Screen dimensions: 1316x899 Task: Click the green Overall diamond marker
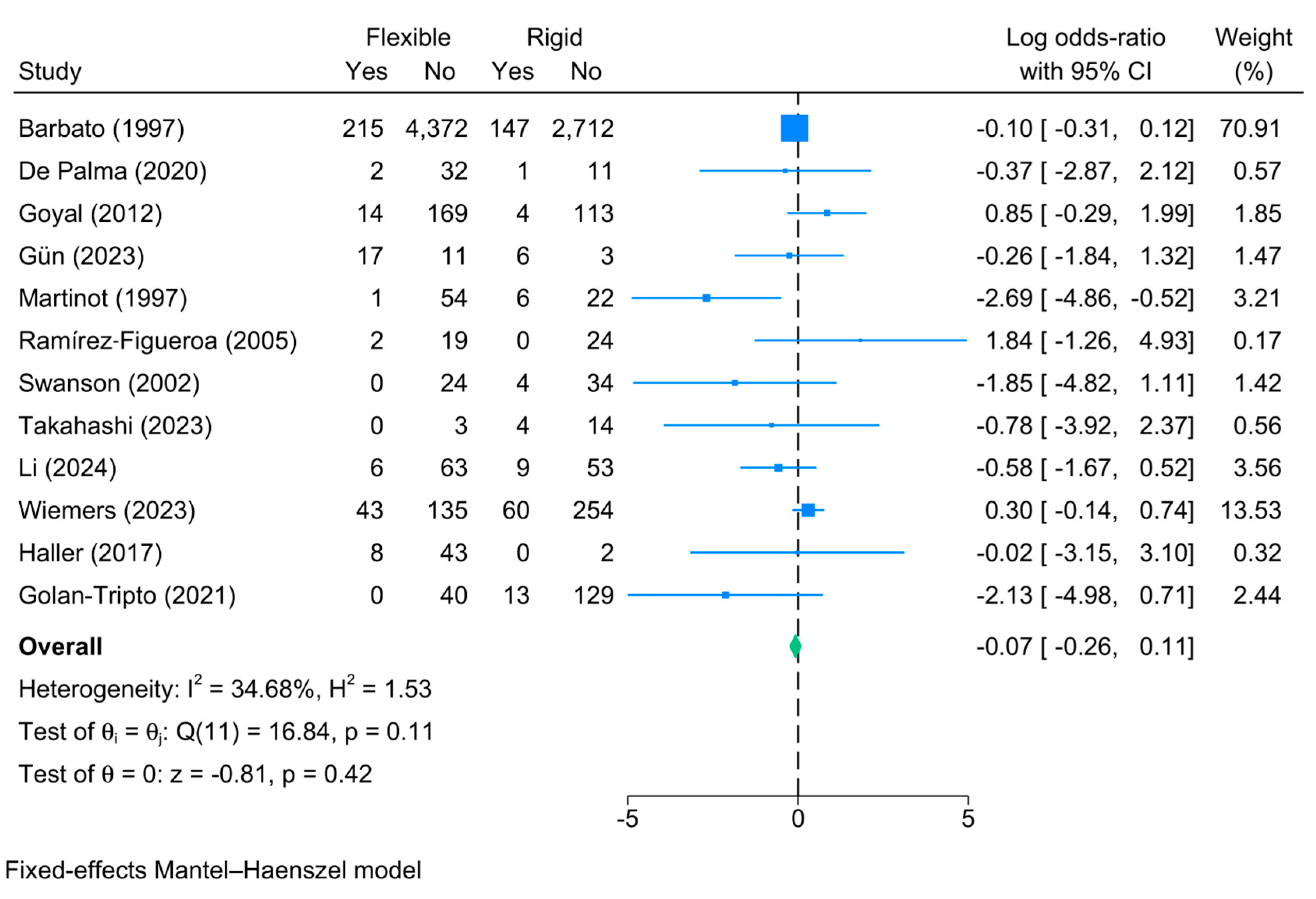click(795, 646)
